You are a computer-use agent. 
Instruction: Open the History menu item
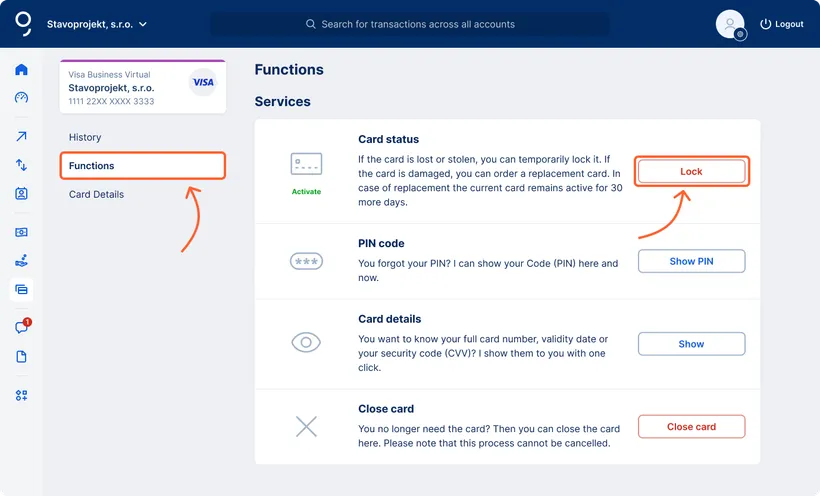[x=85, y=137]
